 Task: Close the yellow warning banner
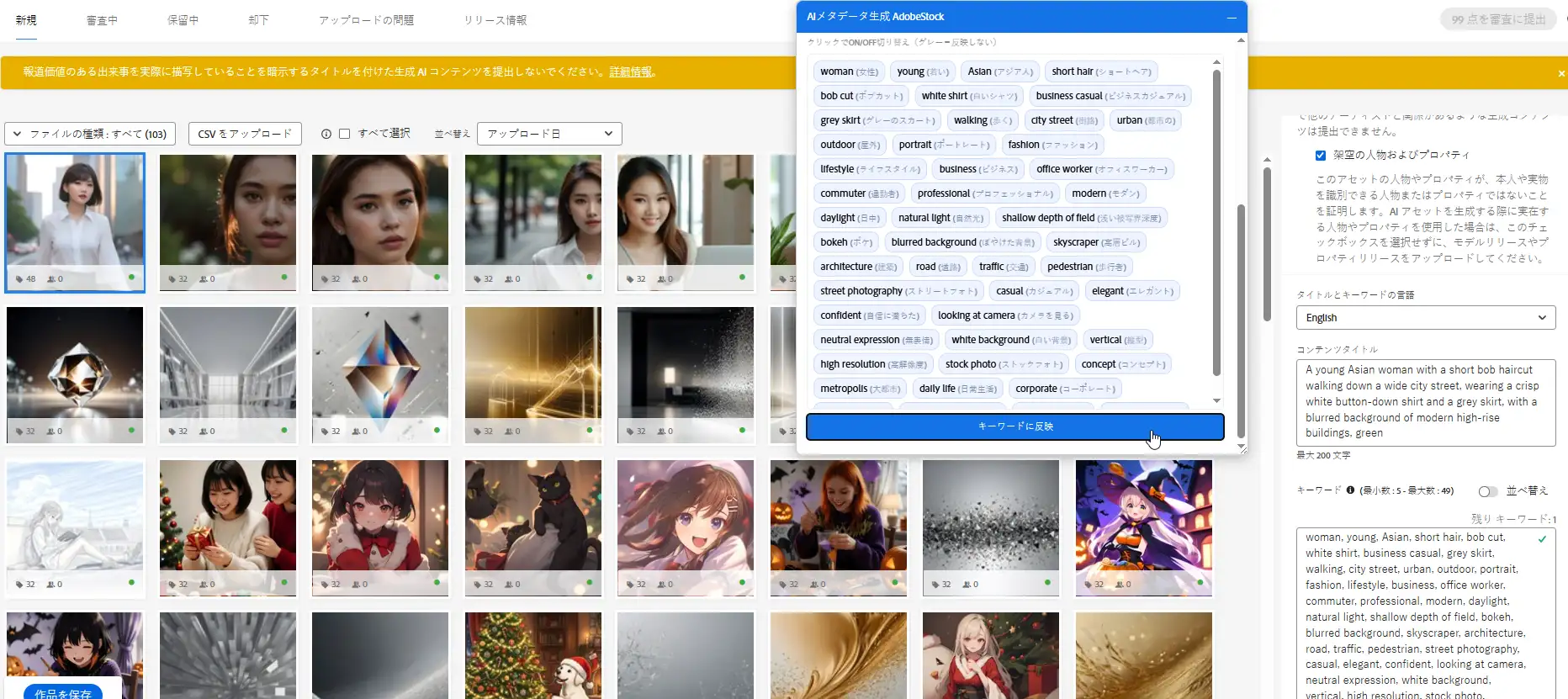(1561, 73)
